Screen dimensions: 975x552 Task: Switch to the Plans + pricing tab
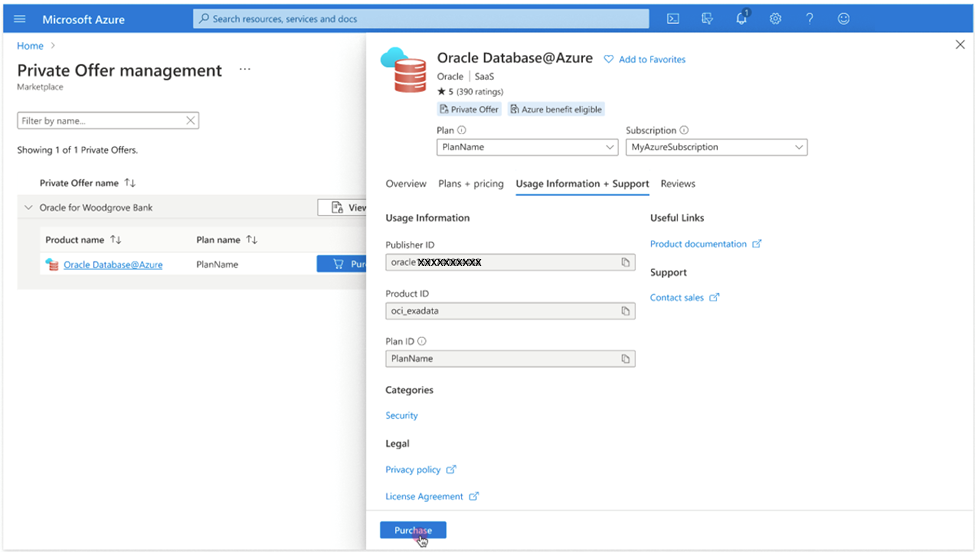[x=471, y=184]
